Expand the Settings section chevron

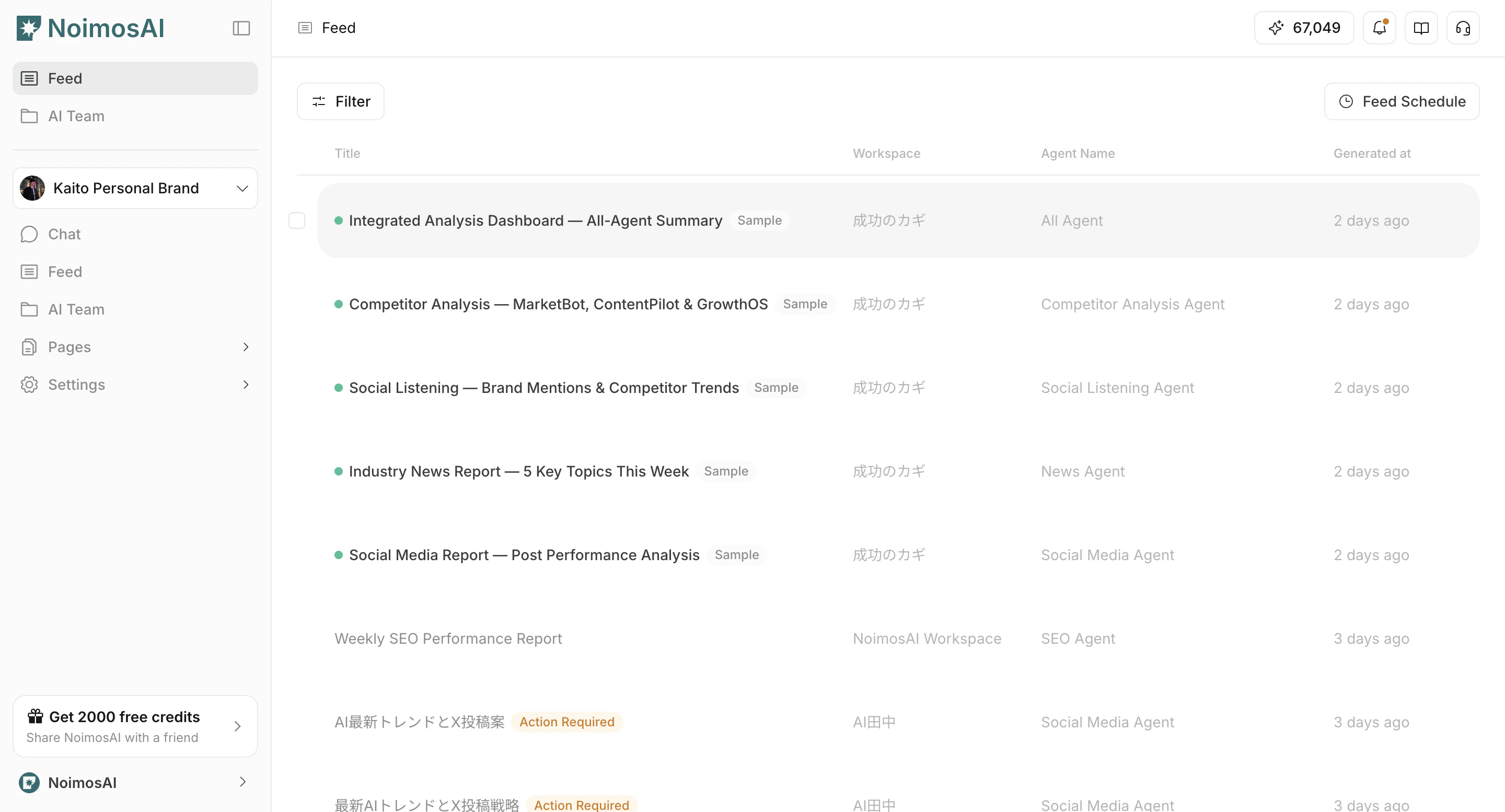(x=246, y=385)
